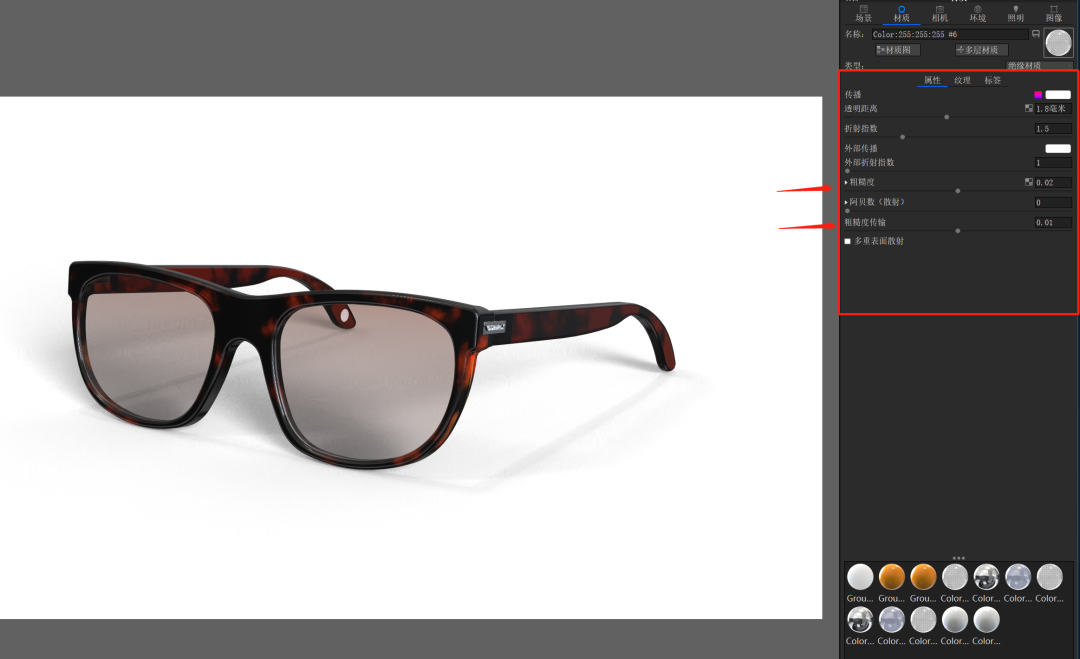The image size is (1080, 659).
Task: Click texture icon next to 粗糙度 value
Action: [x=1028, y=182]
